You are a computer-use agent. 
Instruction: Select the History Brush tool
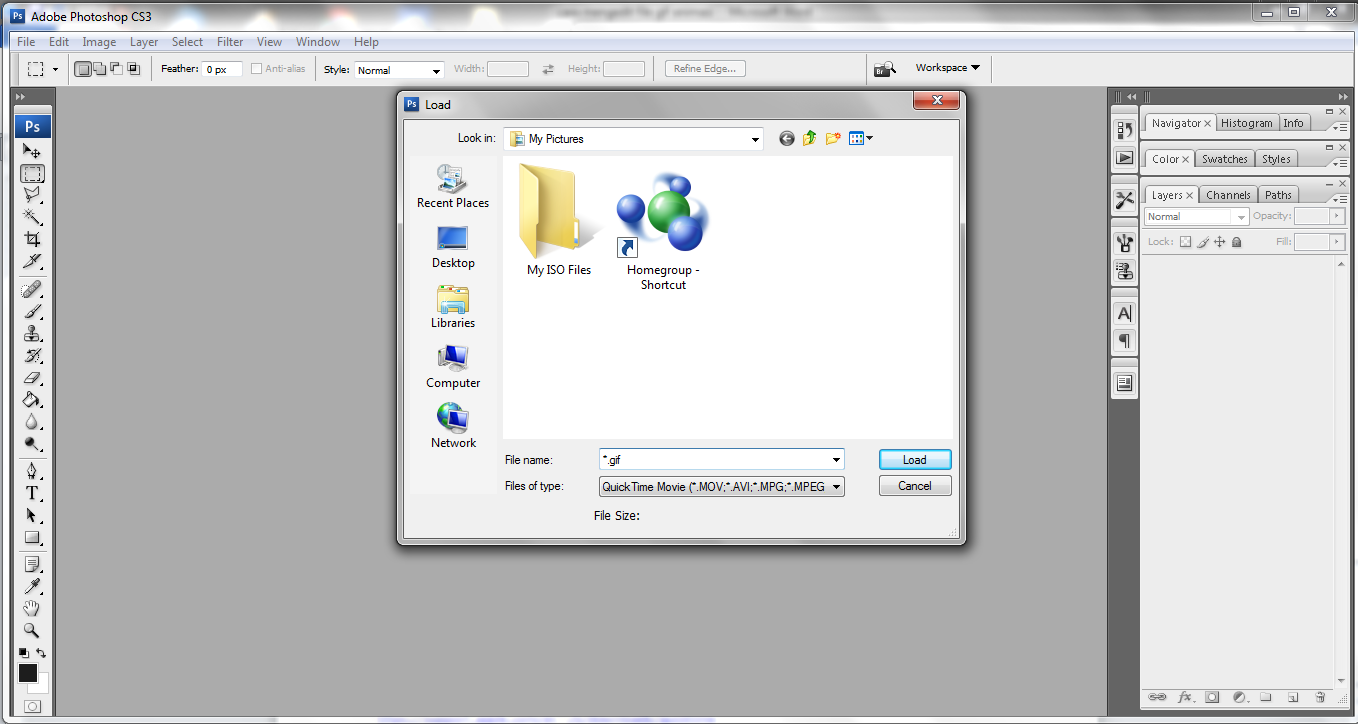(32, 356)
